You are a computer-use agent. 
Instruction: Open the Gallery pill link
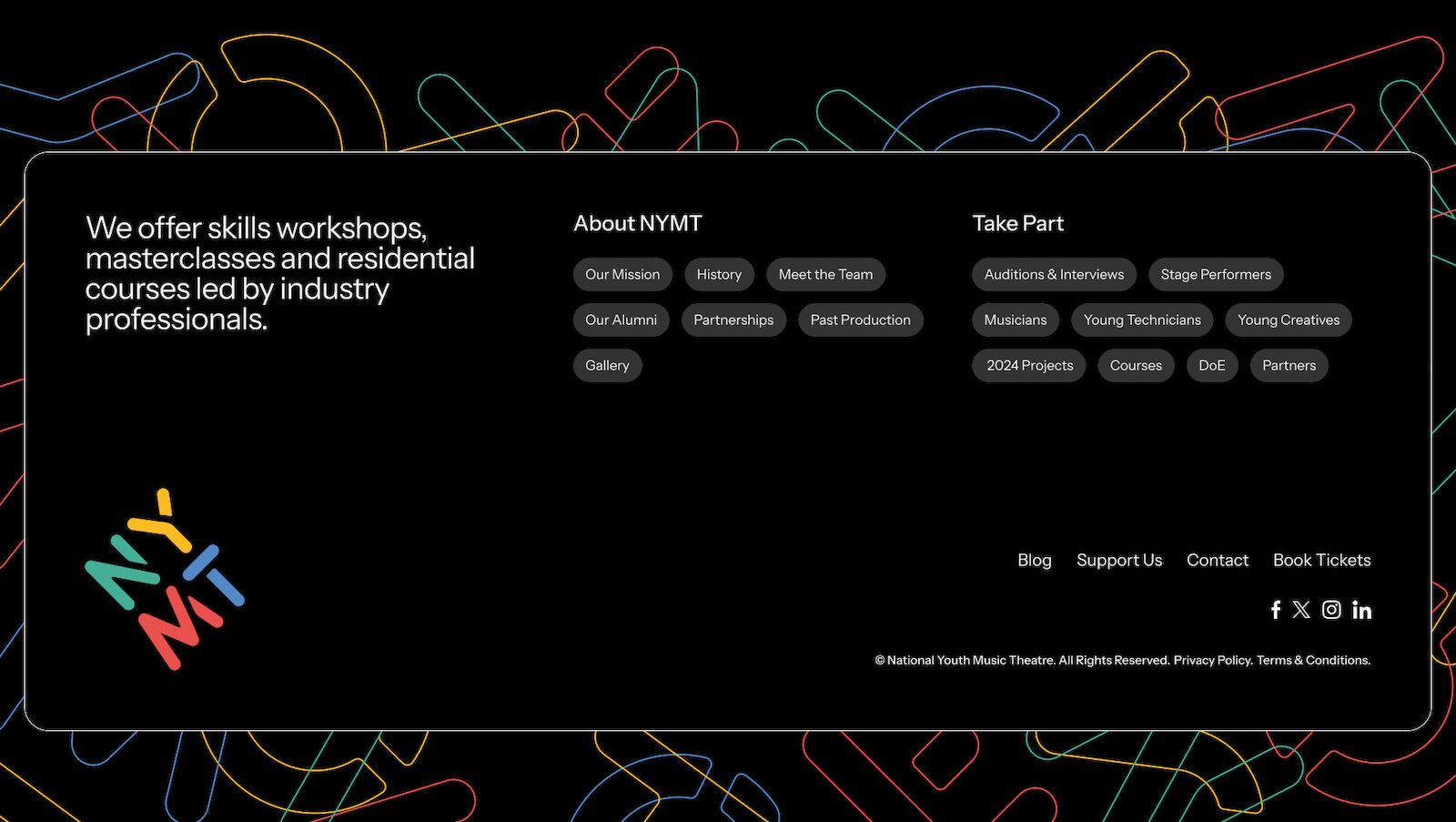pyautogui.click(x=607, y=366)
